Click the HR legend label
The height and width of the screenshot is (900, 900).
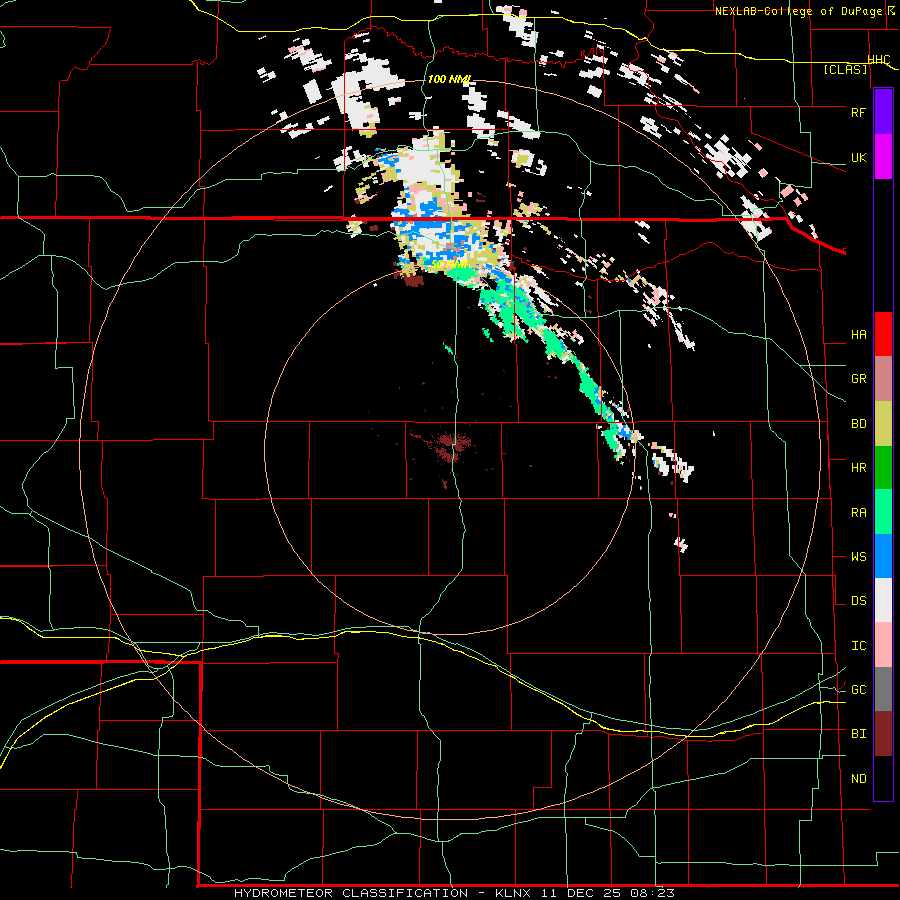[x=858, y=468]
